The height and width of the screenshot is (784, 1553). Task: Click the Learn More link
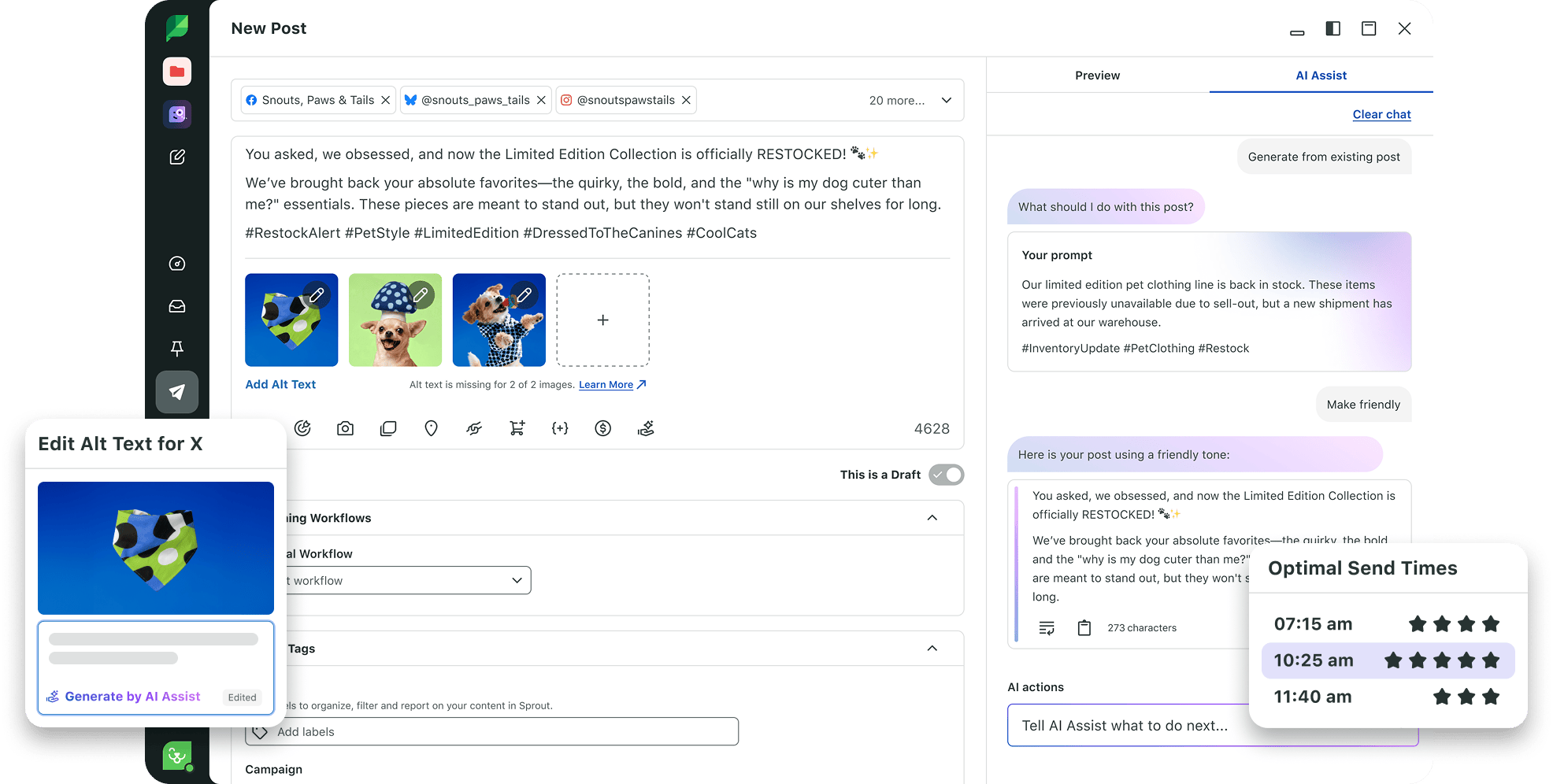click(613, 385)
